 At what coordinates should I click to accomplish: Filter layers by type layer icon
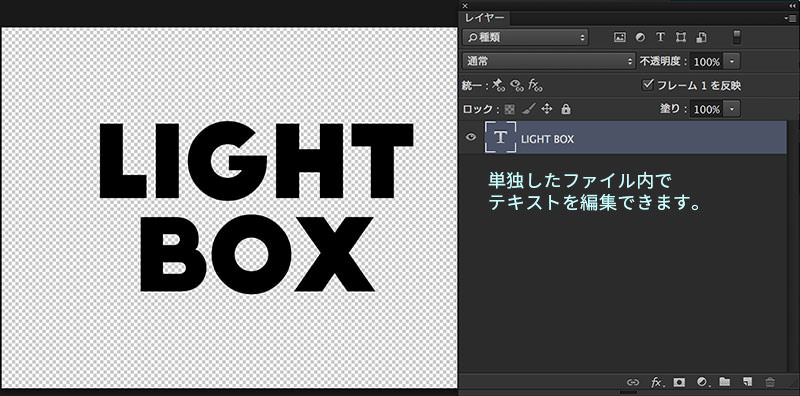(x=660, y=37)
